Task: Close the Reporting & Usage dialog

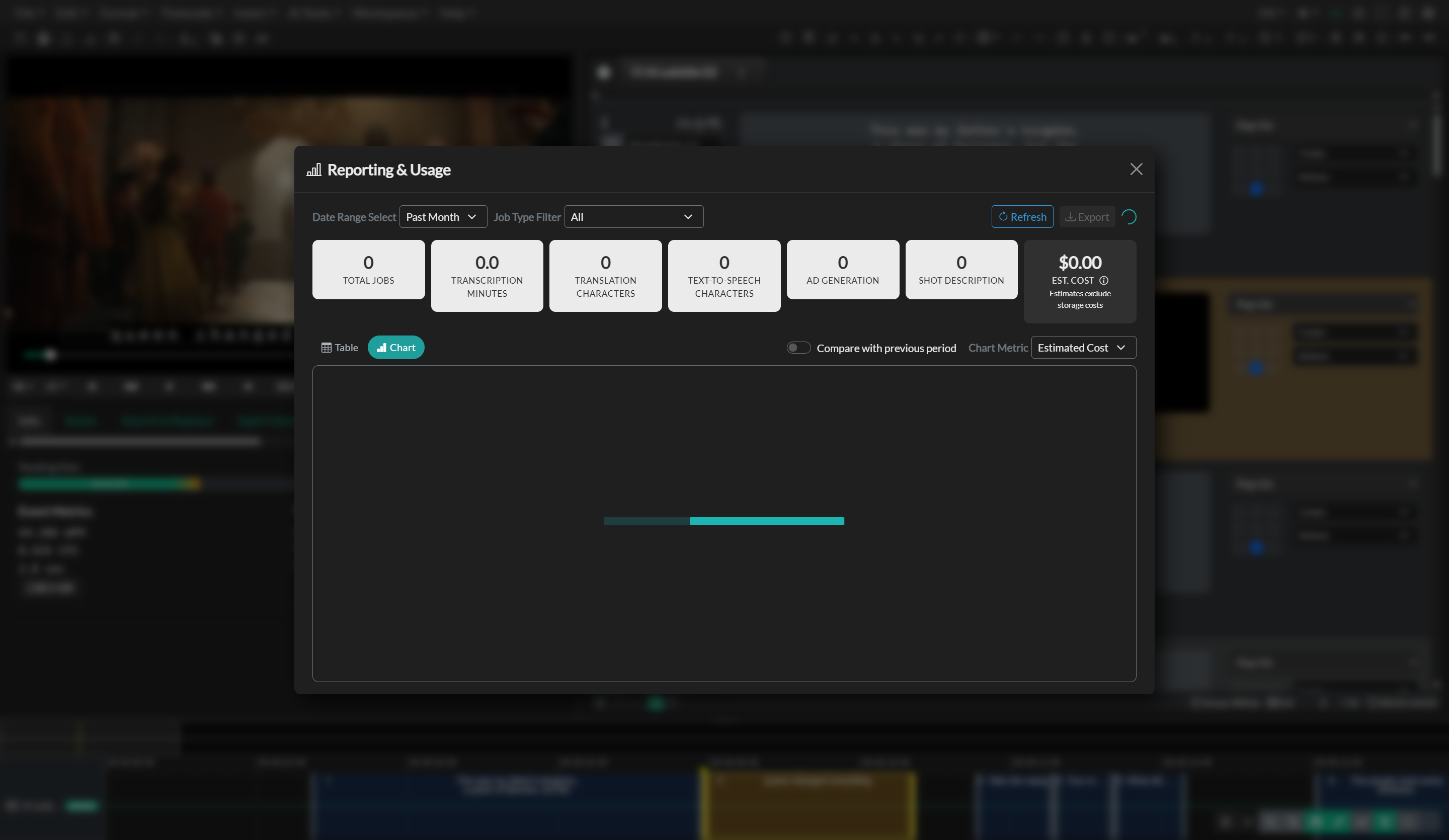Action: pos(1136,169)
